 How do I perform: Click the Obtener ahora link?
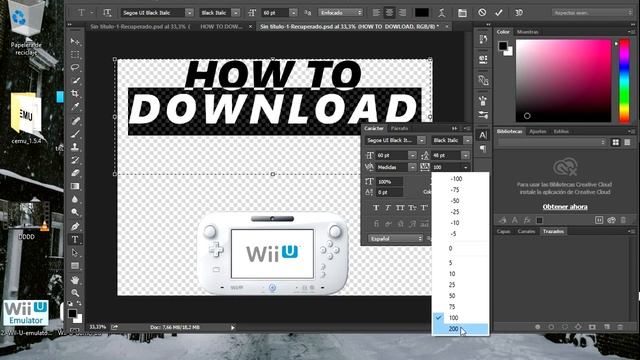(565, 207)
